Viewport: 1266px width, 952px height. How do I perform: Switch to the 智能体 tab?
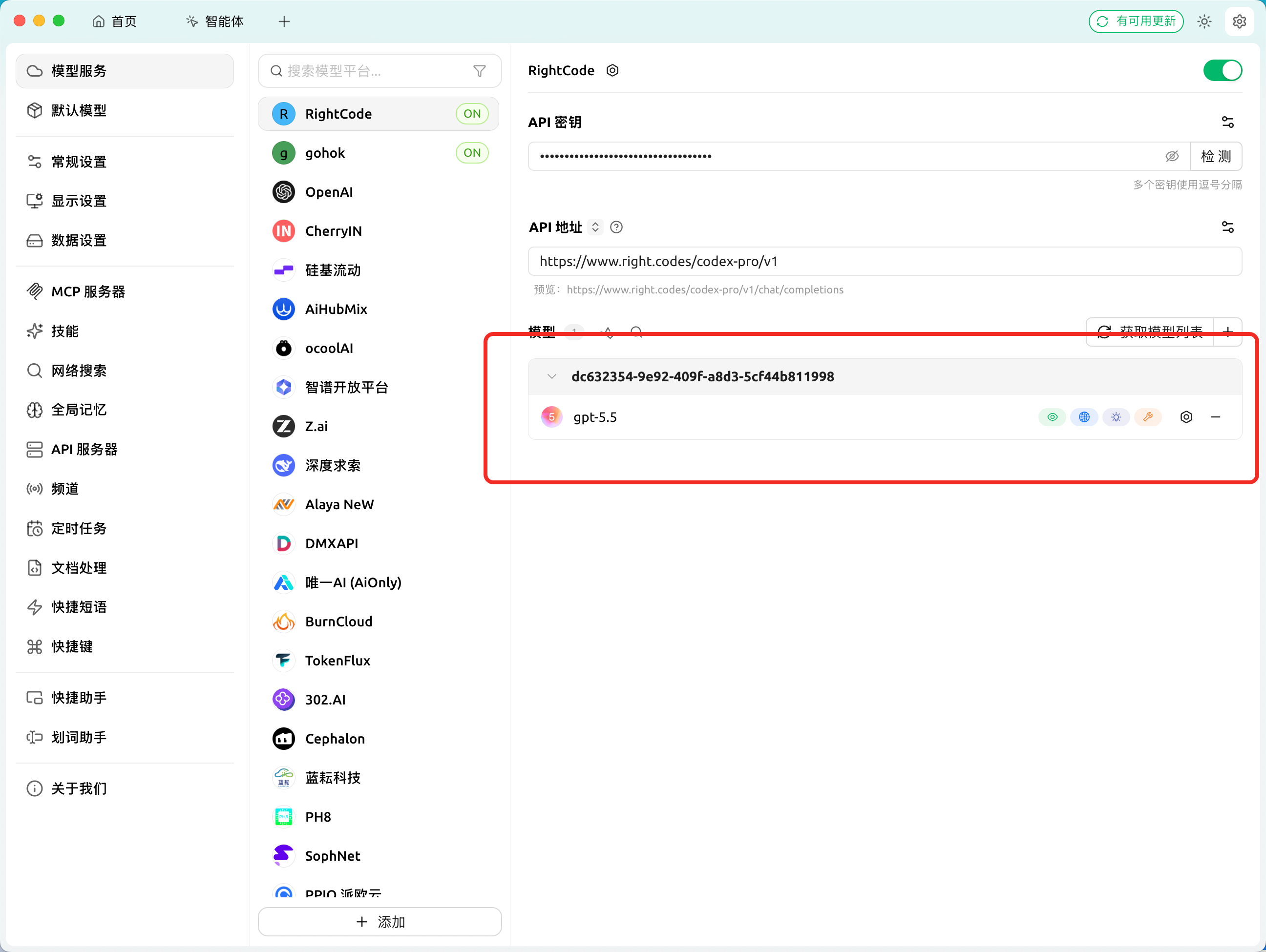[x=215, y=22]
